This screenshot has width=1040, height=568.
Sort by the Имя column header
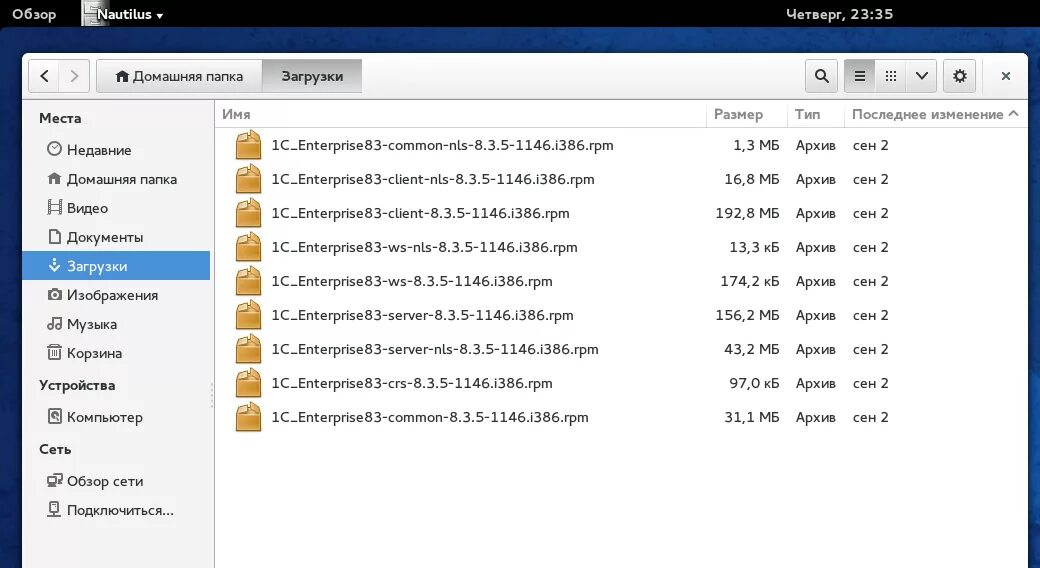click(x=461, y=114)
